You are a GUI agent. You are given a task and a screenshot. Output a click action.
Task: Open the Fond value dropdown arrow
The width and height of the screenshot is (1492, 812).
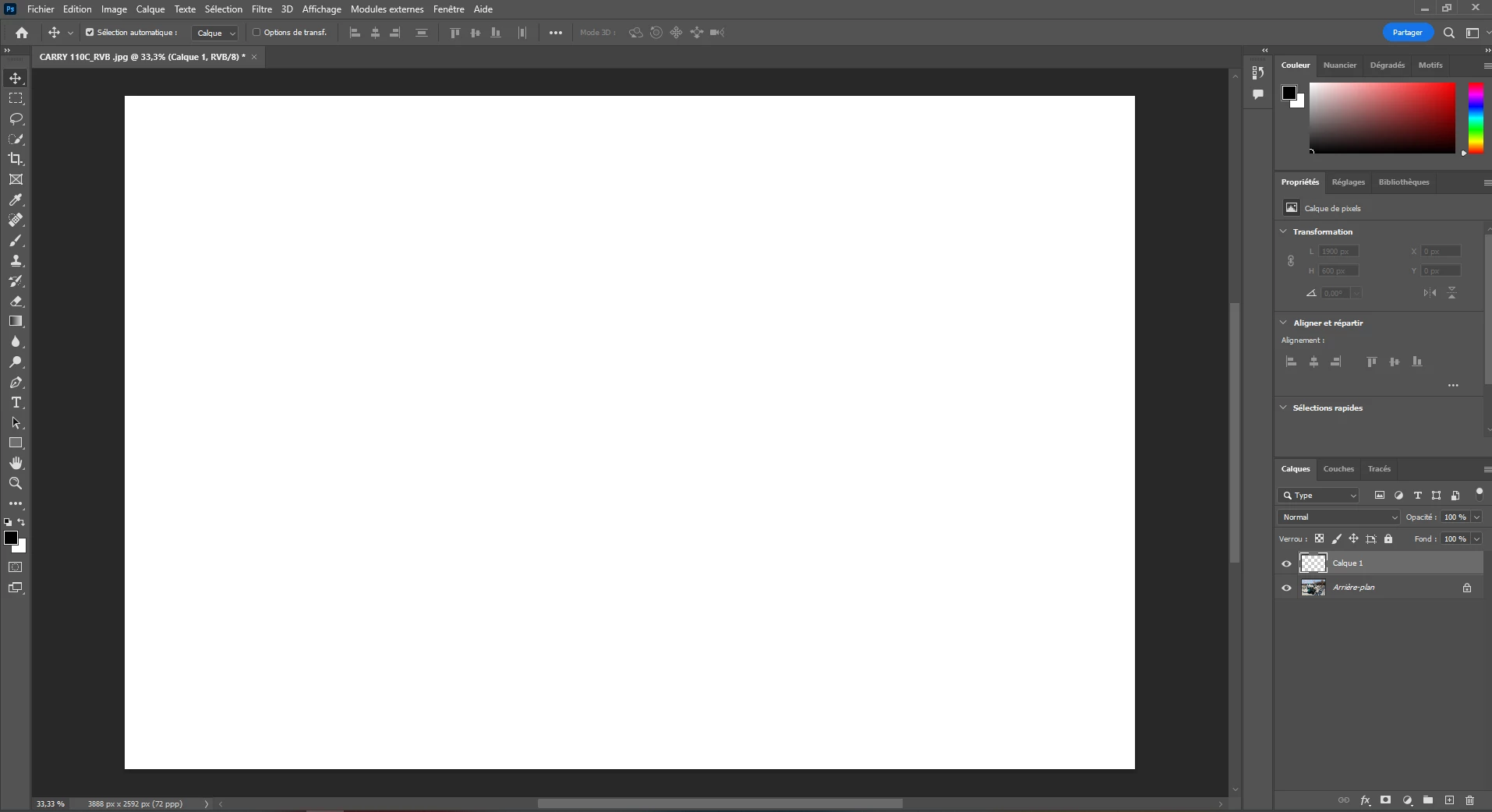(x=1476, y=539)
